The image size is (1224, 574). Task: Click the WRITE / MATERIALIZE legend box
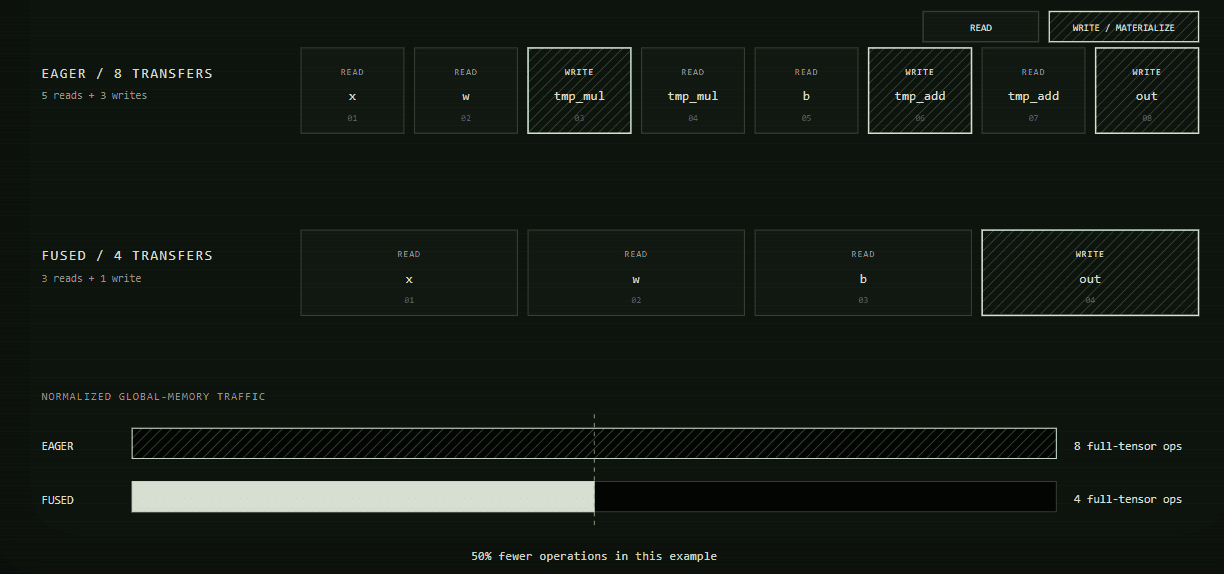[x=1123, y=27]
